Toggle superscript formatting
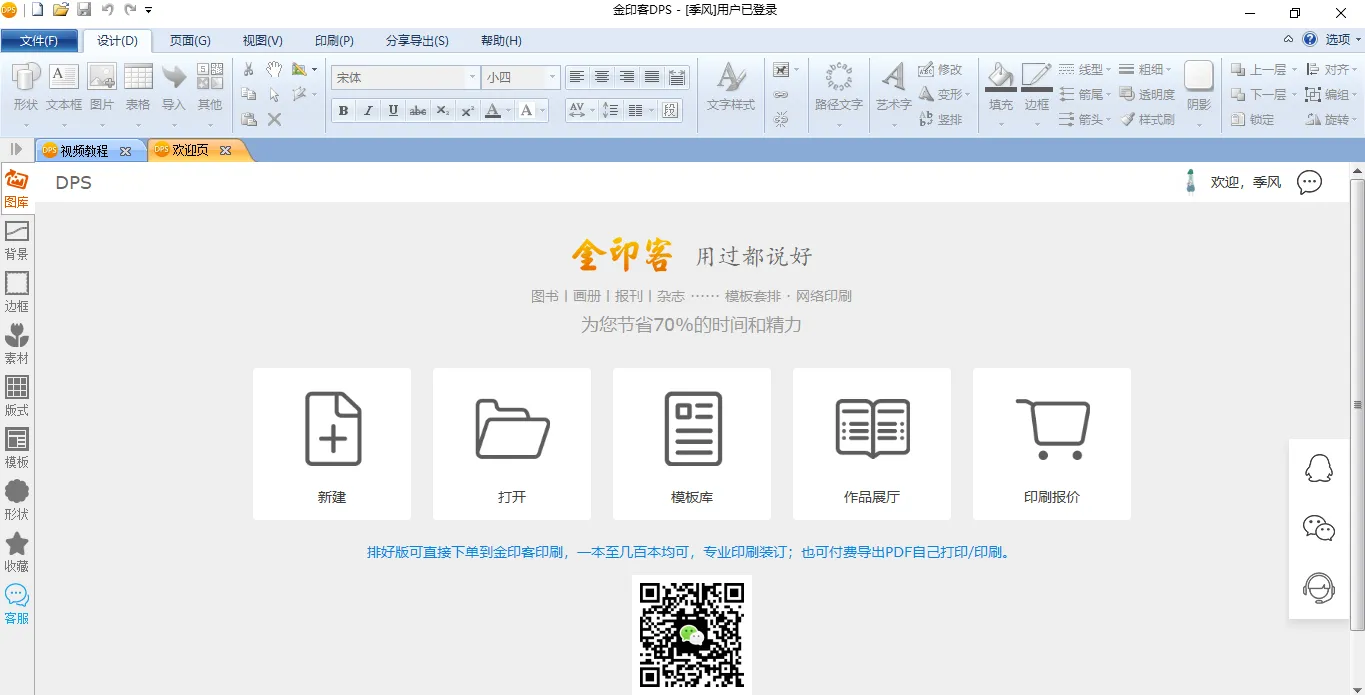 click(468, 111)
